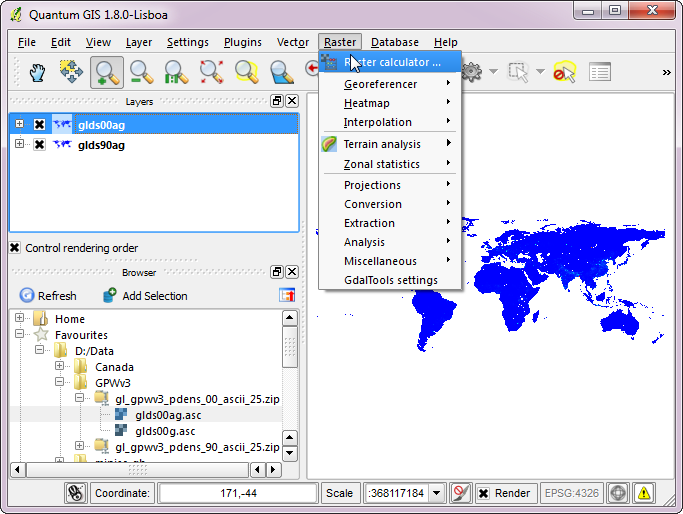Collapse gl_gpwv3_pdens_00_ascii_25.zip node
Screen dimensions: 683x514
[x=79, y=397]
